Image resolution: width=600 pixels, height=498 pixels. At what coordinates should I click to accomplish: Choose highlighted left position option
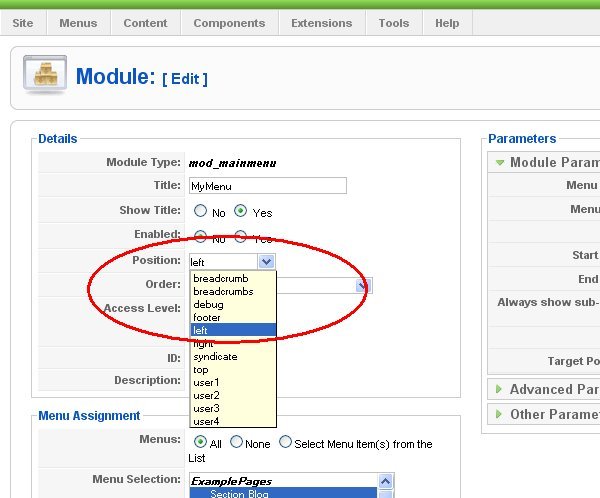click(x=233, y=330)
